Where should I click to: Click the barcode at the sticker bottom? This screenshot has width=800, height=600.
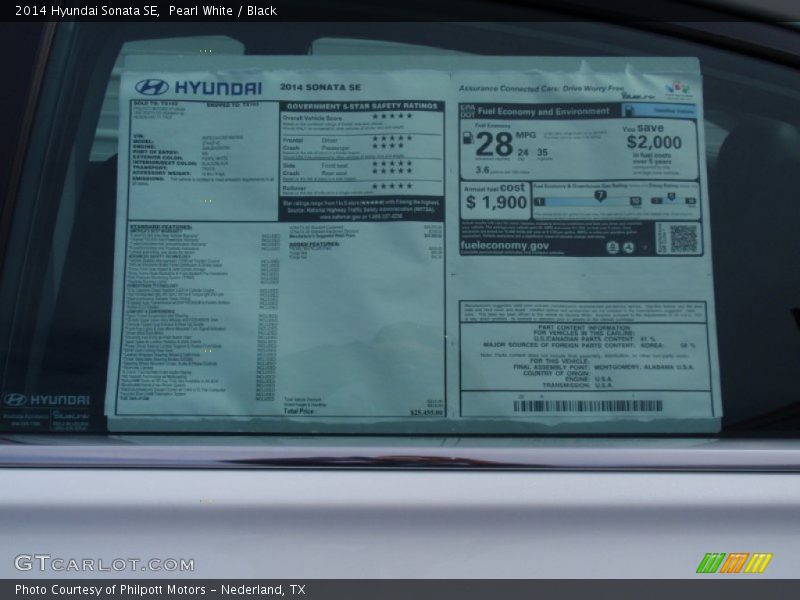click(588, 406)
